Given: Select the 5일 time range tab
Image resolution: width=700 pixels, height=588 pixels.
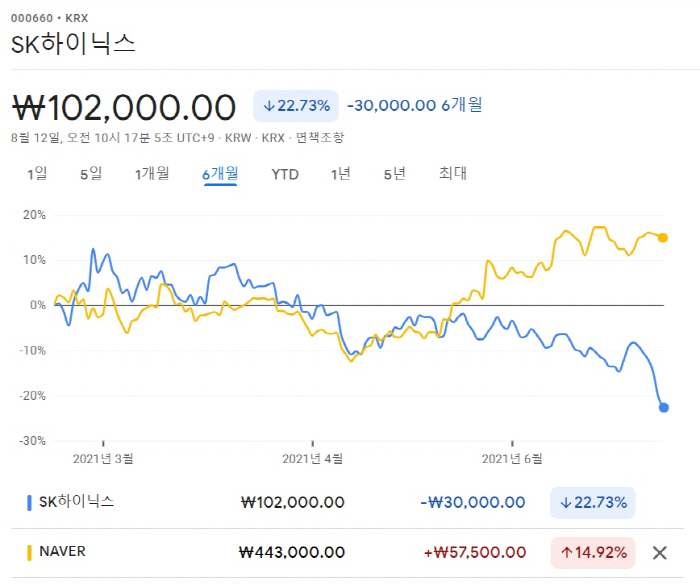Looking at the screenshot, I should [91, 173].
